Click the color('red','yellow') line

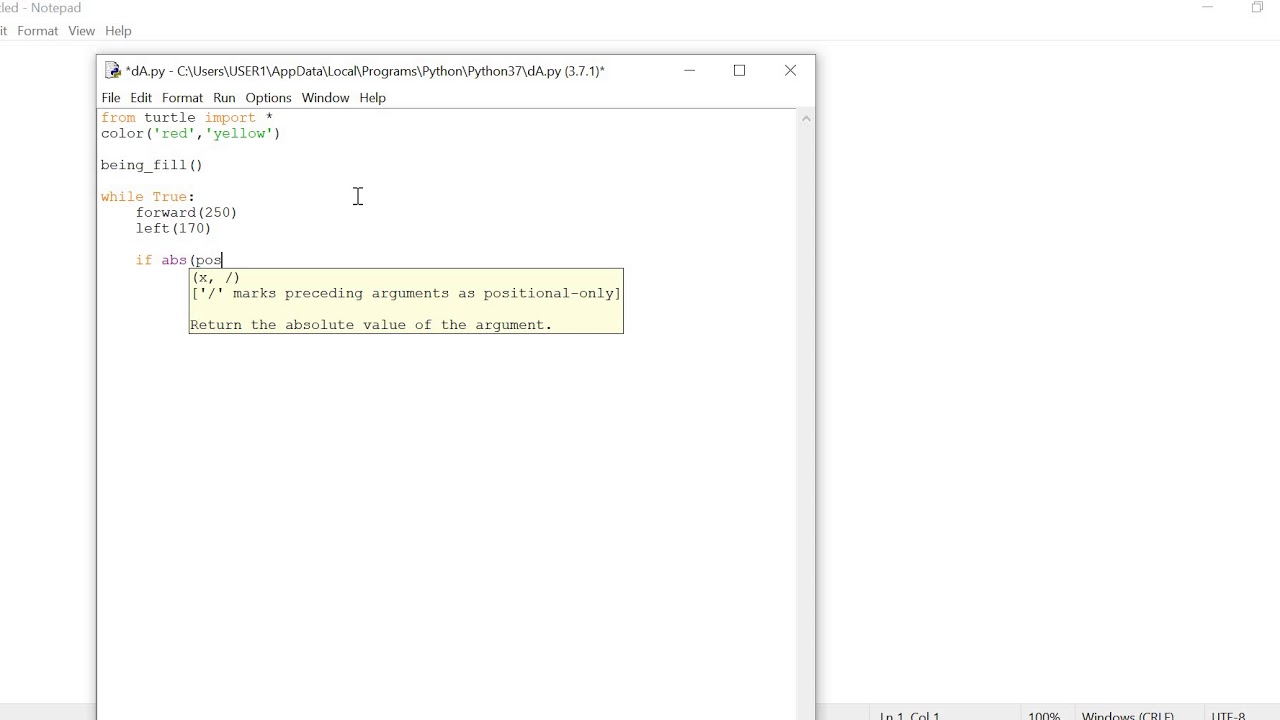pyautogui.click(x=190, y=134)
